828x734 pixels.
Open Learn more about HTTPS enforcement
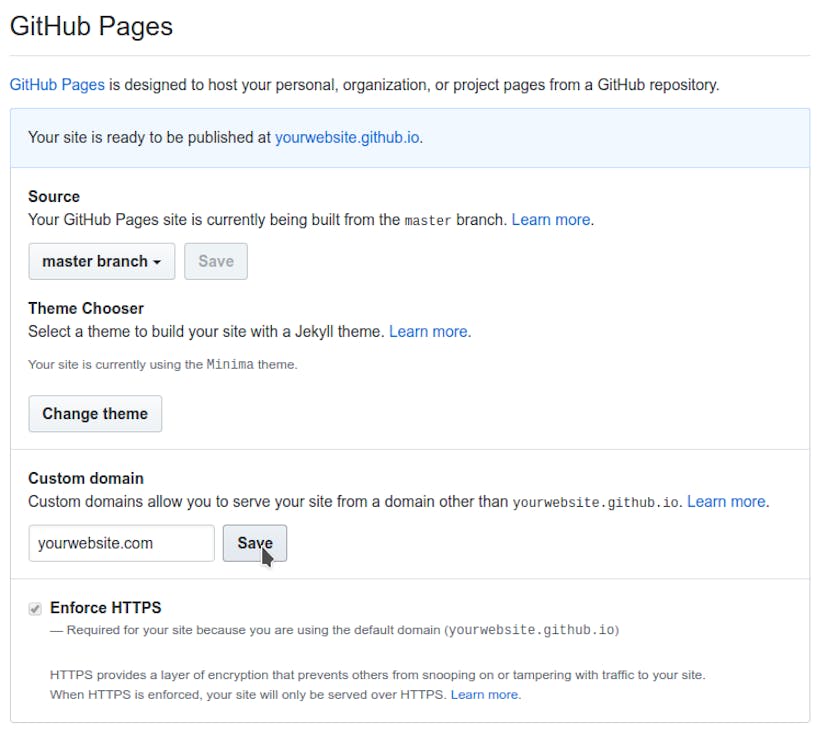pyautogui.click(x=484, y=694)
